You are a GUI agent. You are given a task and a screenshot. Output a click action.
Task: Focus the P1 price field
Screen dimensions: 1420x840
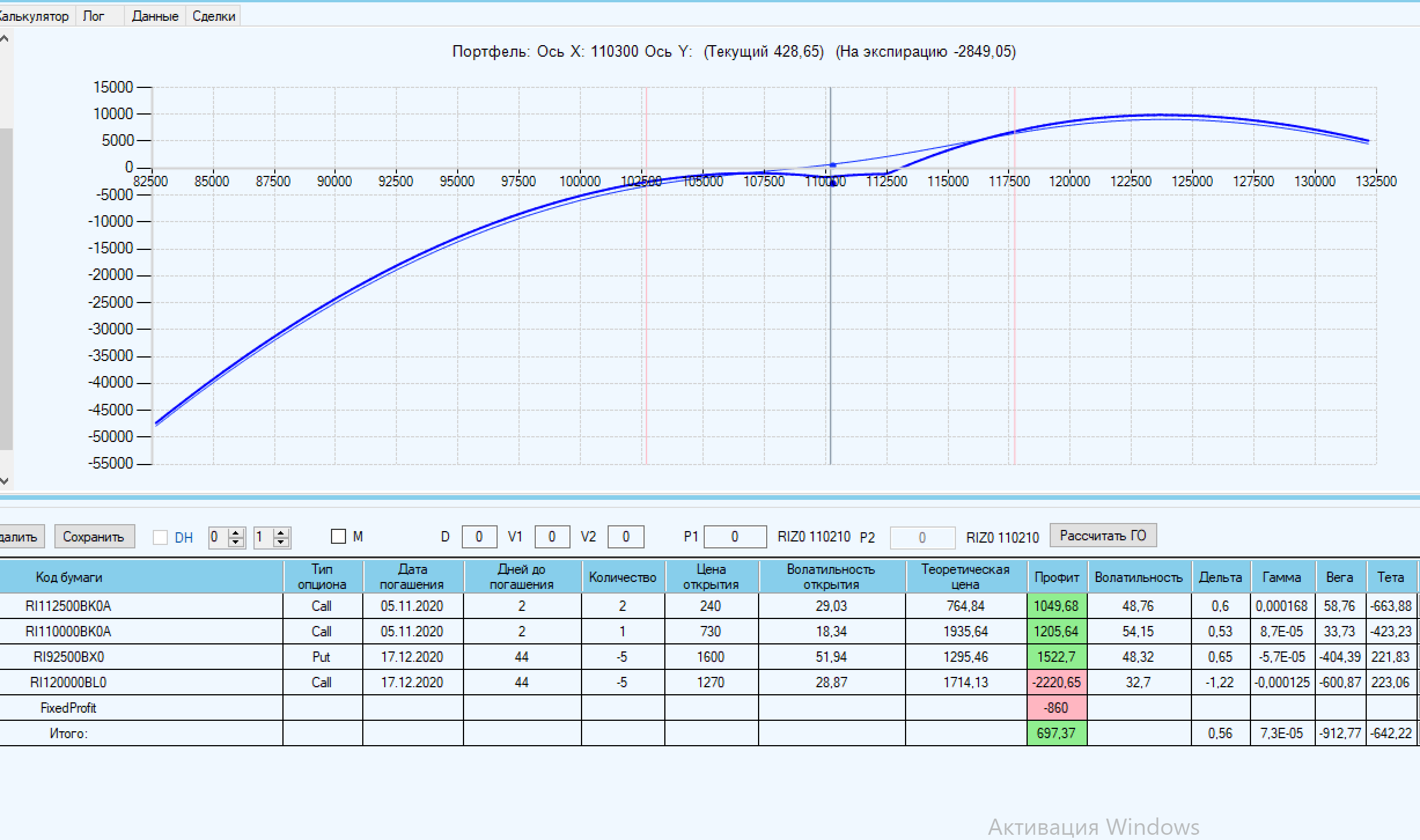click(x=734, y=537)
